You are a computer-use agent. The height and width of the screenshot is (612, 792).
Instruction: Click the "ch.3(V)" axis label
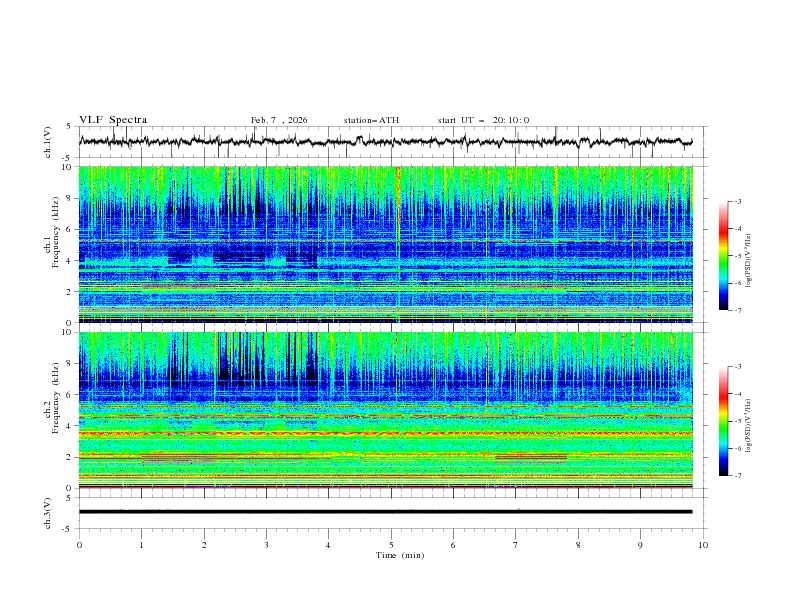pyautogui.click(x=48, y=513)
